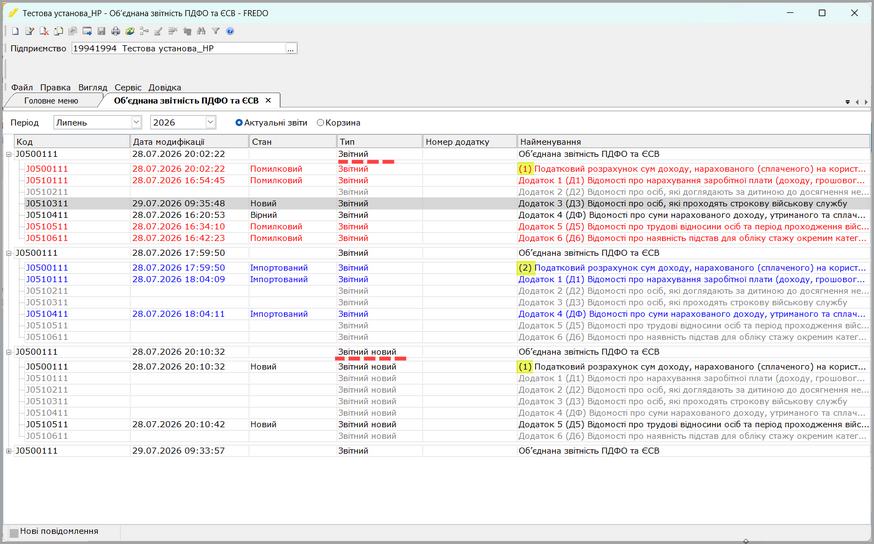874x544 pixels.
Task: Click the trash bin toolbar icon
Action: click(x=187, y=31)
